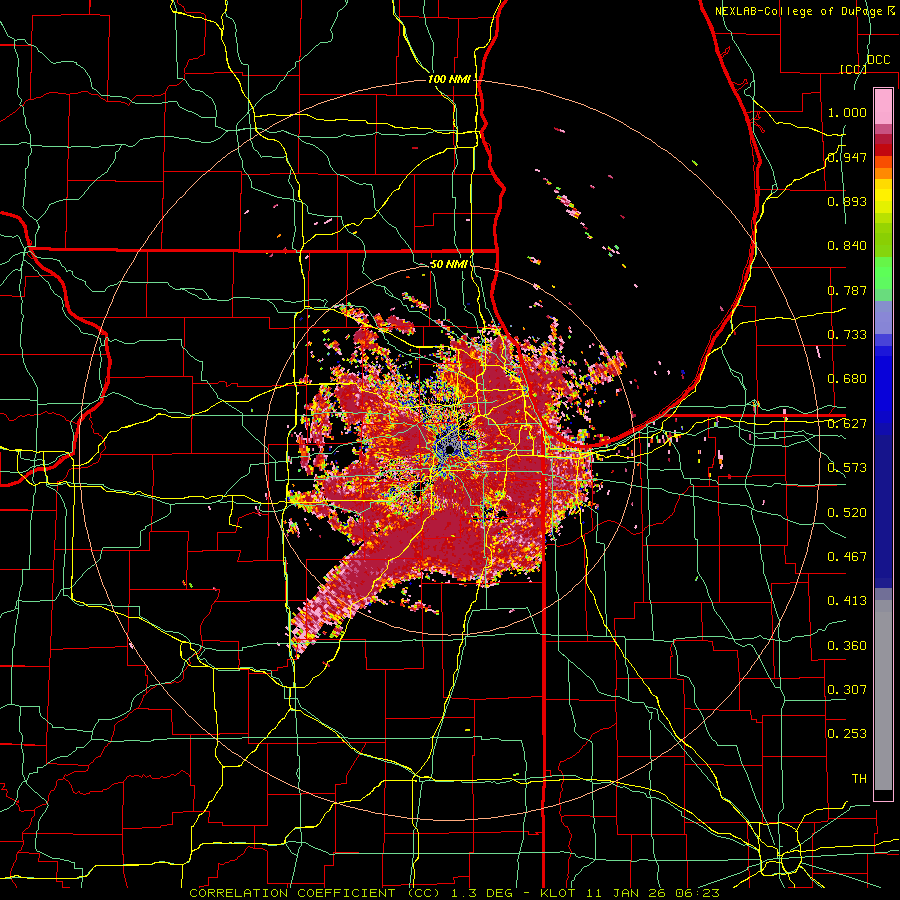Click the 0.787 scale value
Viewport: 900px width, 900px height.
pos(847,290)
